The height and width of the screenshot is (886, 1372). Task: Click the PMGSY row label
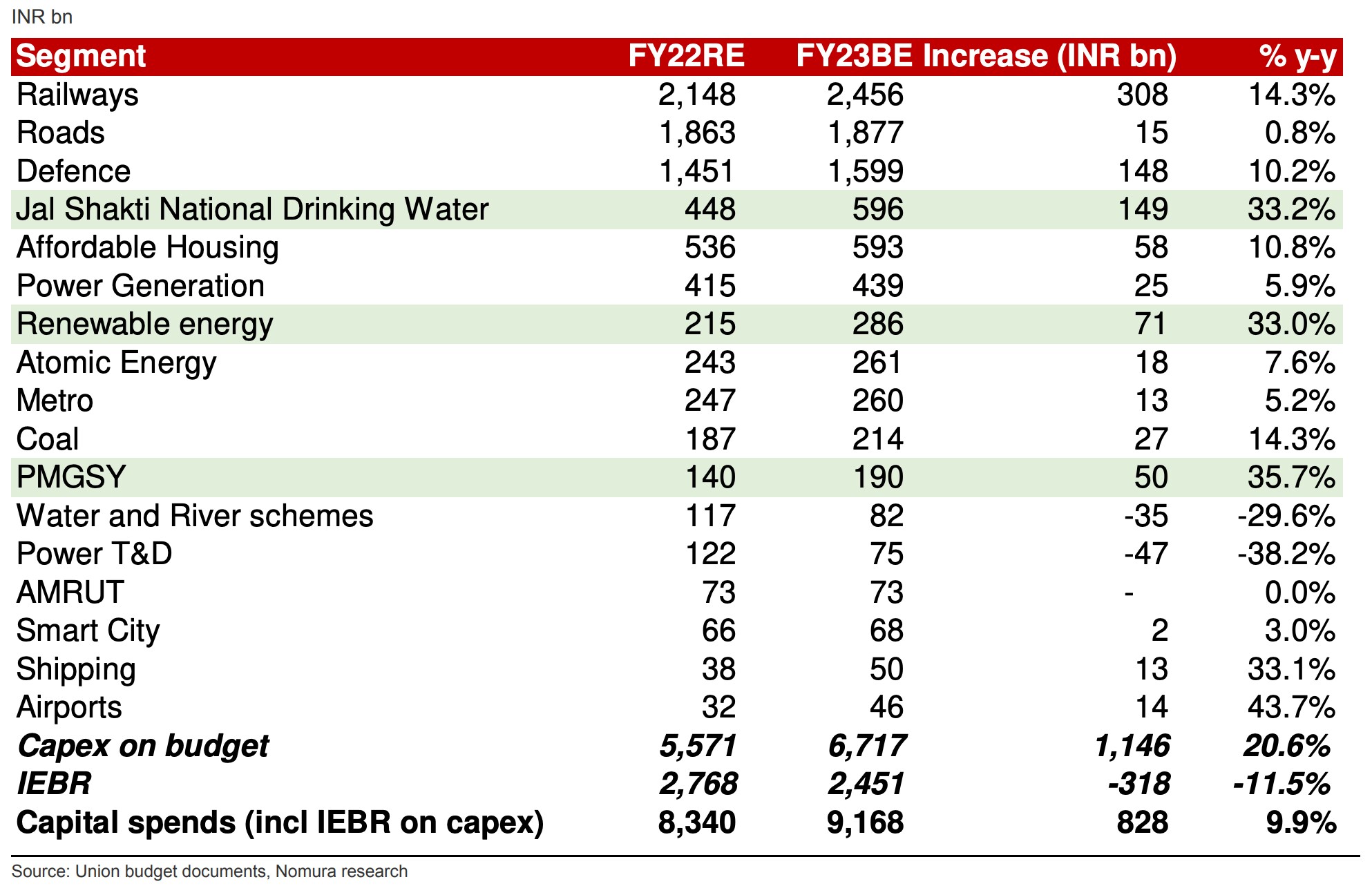pos(71,477)
